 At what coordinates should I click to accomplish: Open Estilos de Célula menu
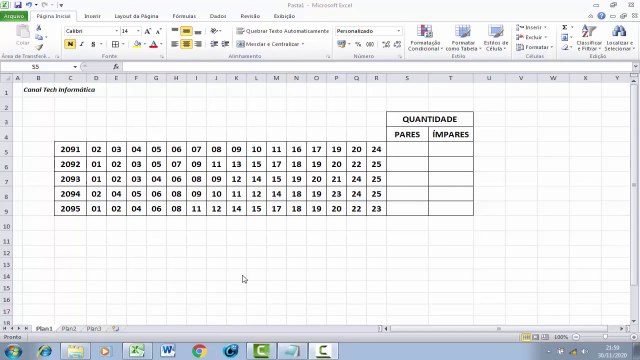coord(496,38)
